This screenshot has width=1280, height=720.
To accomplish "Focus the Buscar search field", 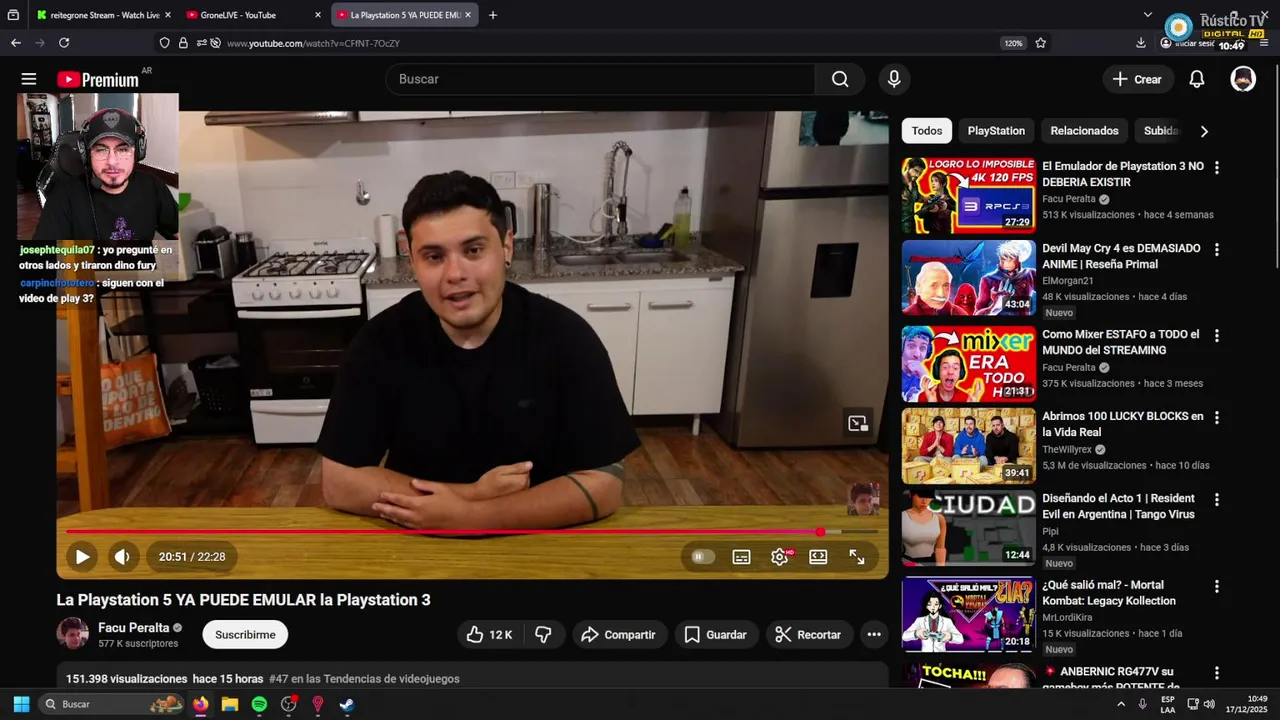I will pos(600,79).
